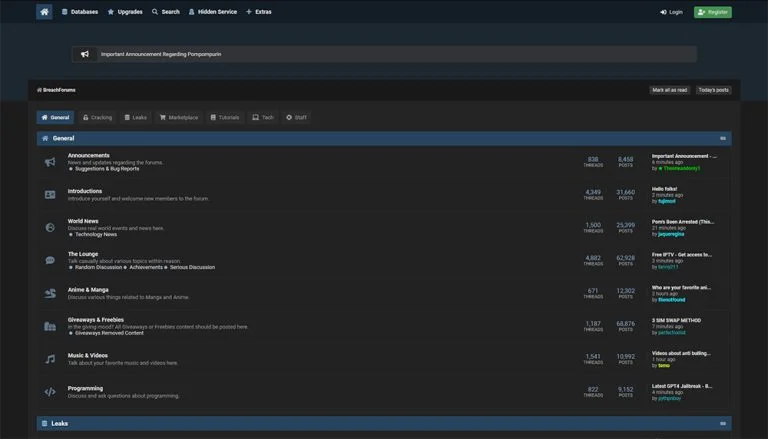The height and width of the screenshot is (439, 768).
Task: Open the Introductions forum
Action: (85, 191)
